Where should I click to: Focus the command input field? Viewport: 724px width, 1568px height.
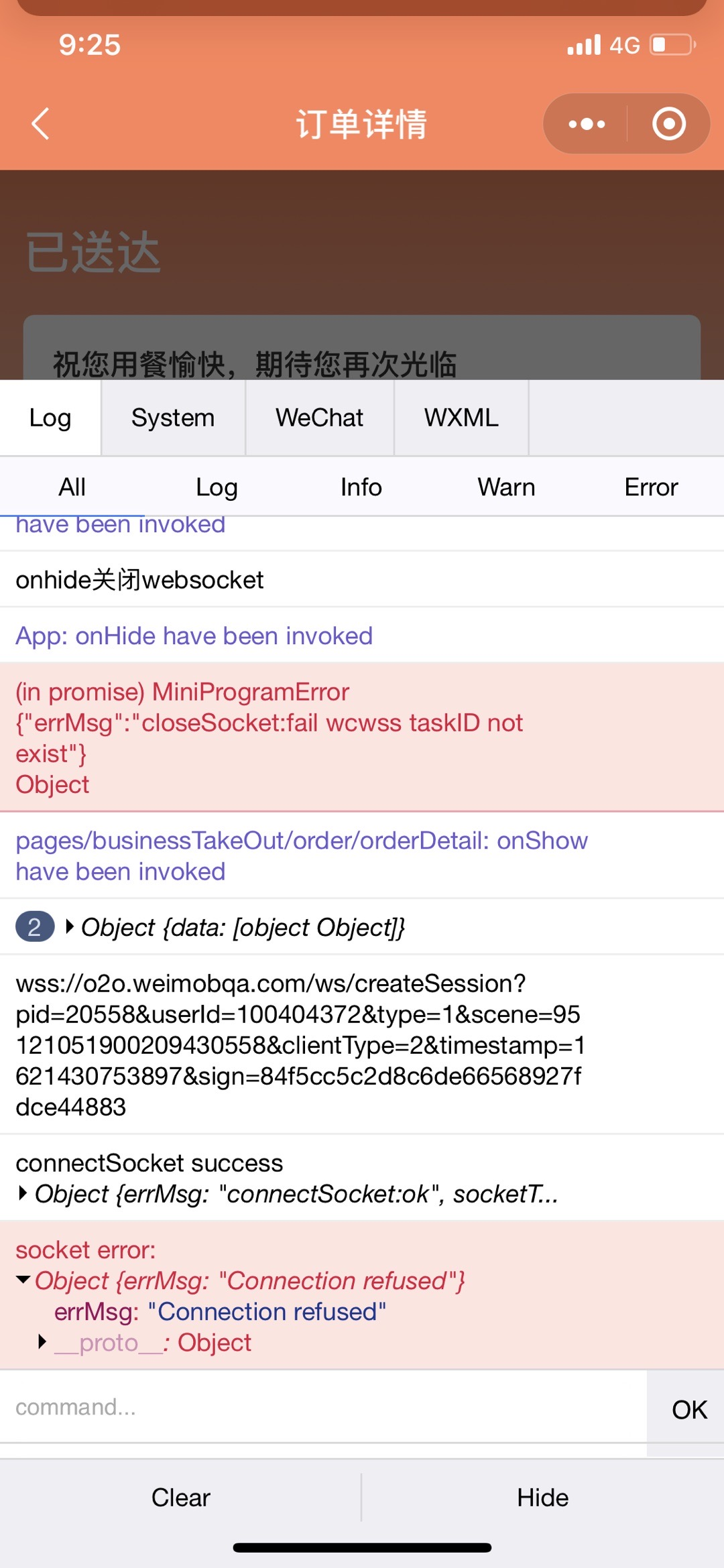coord(323,1406)
